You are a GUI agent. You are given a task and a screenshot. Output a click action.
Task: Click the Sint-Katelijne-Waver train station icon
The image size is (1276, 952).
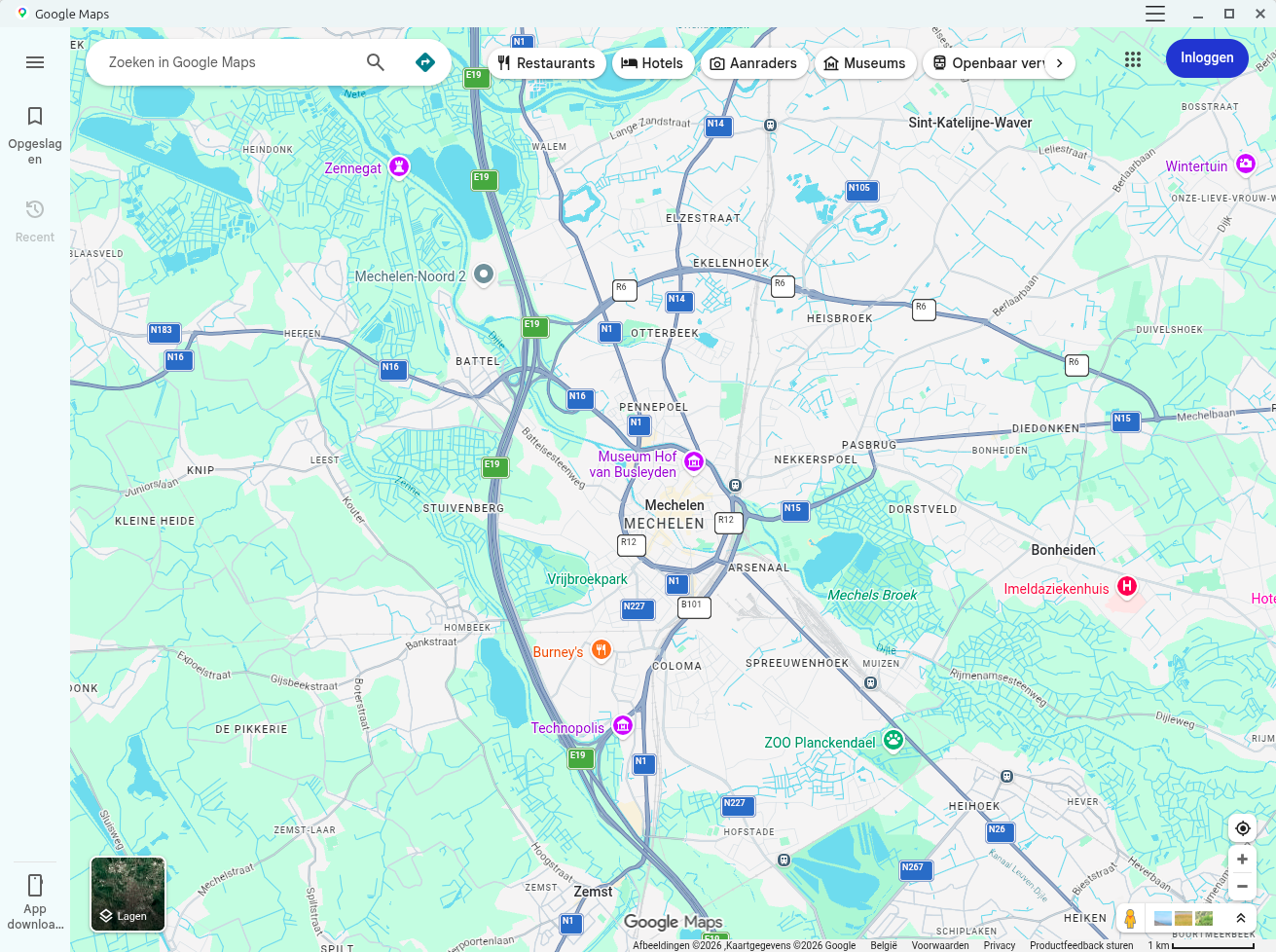[770, 125]
